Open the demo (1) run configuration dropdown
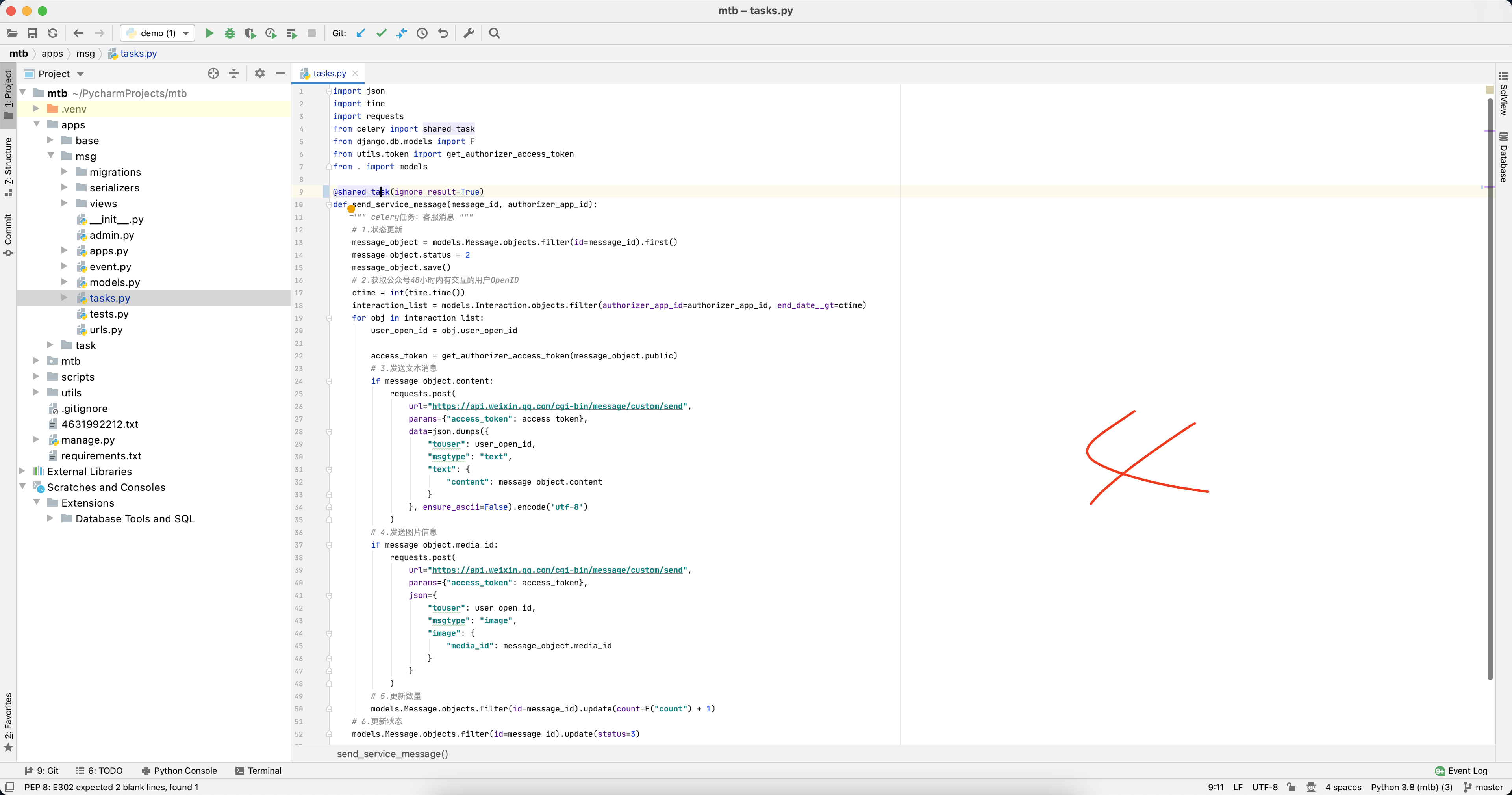Viewport: 1512px width, 795px height. coord(157,33)
